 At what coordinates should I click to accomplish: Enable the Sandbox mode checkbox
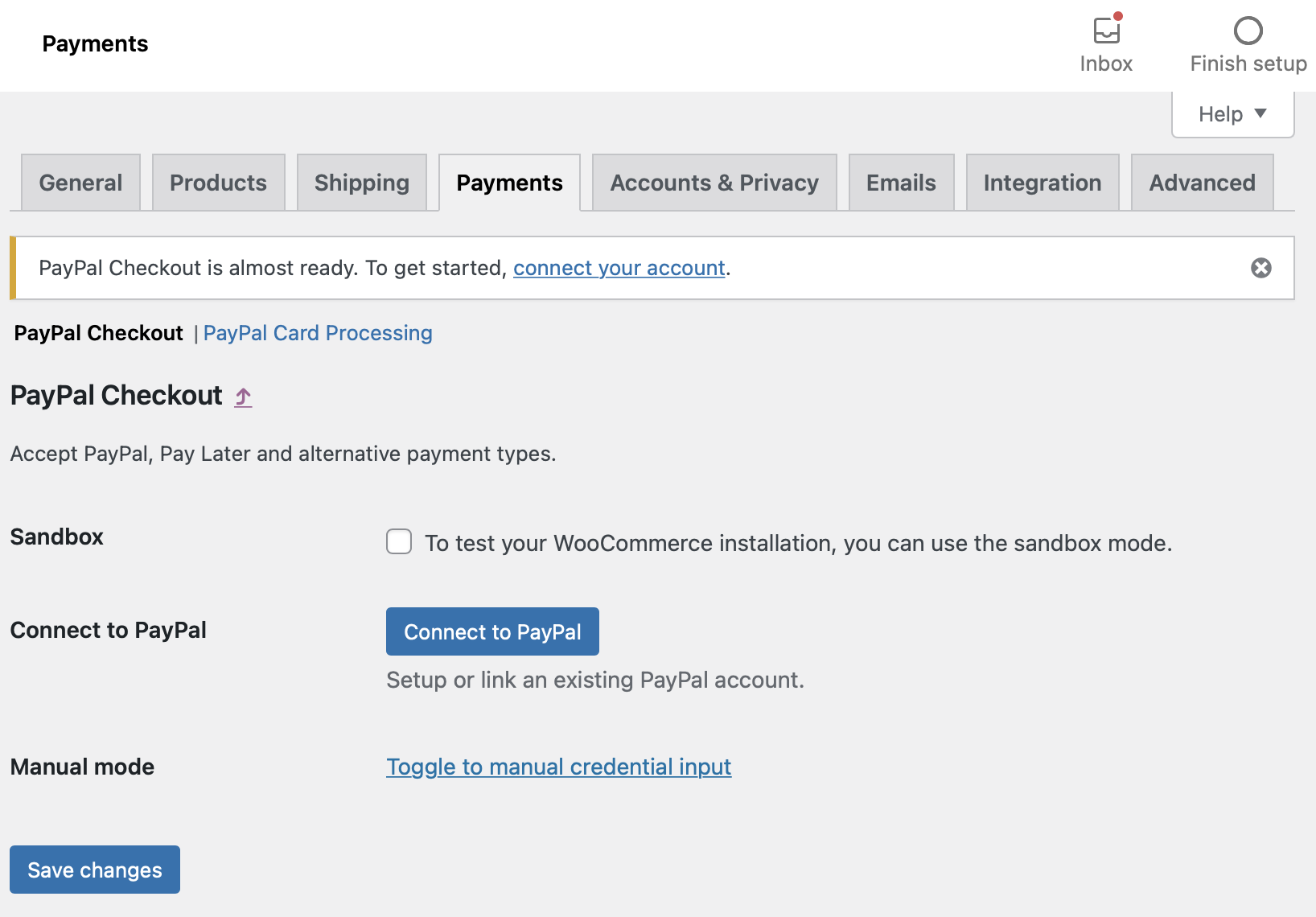[398, 542]
